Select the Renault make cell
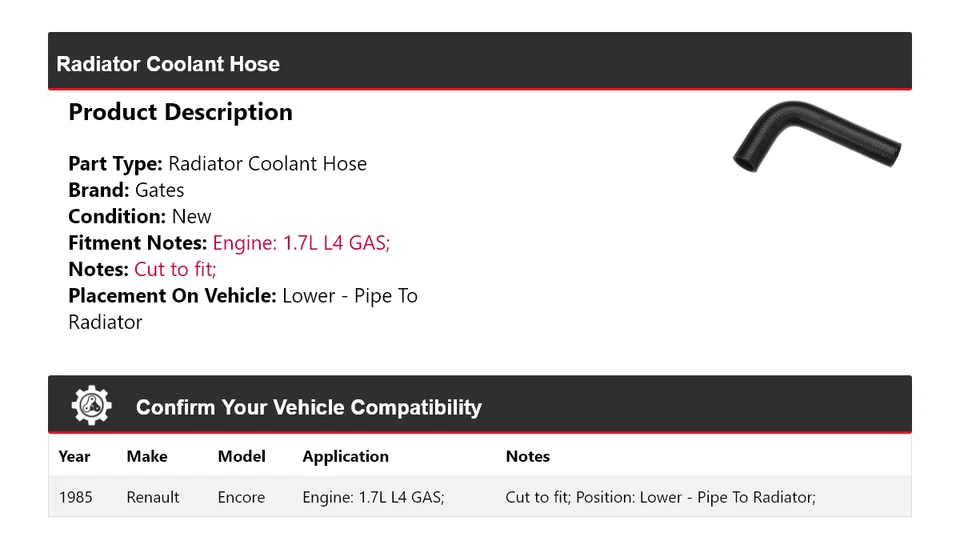The height and width of the screenshot is (549, 960). coord(153,497)
